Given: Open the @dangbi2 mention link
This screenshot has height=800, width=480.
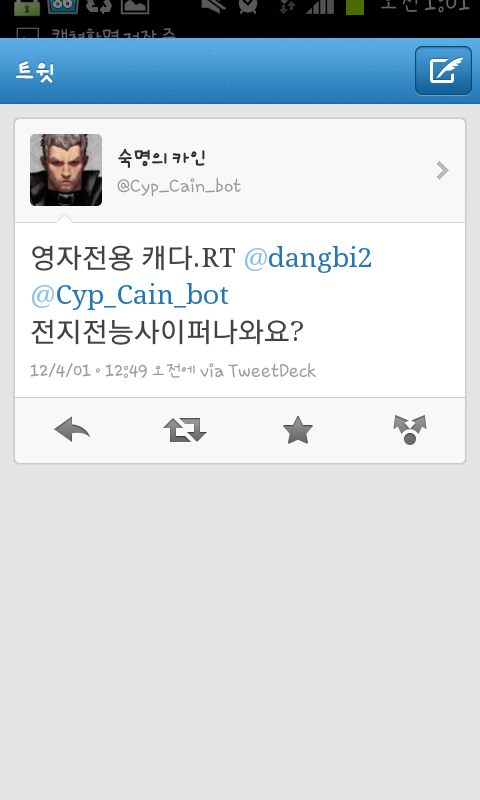Looking at the screenshot, I should click(x=308, y=258).
